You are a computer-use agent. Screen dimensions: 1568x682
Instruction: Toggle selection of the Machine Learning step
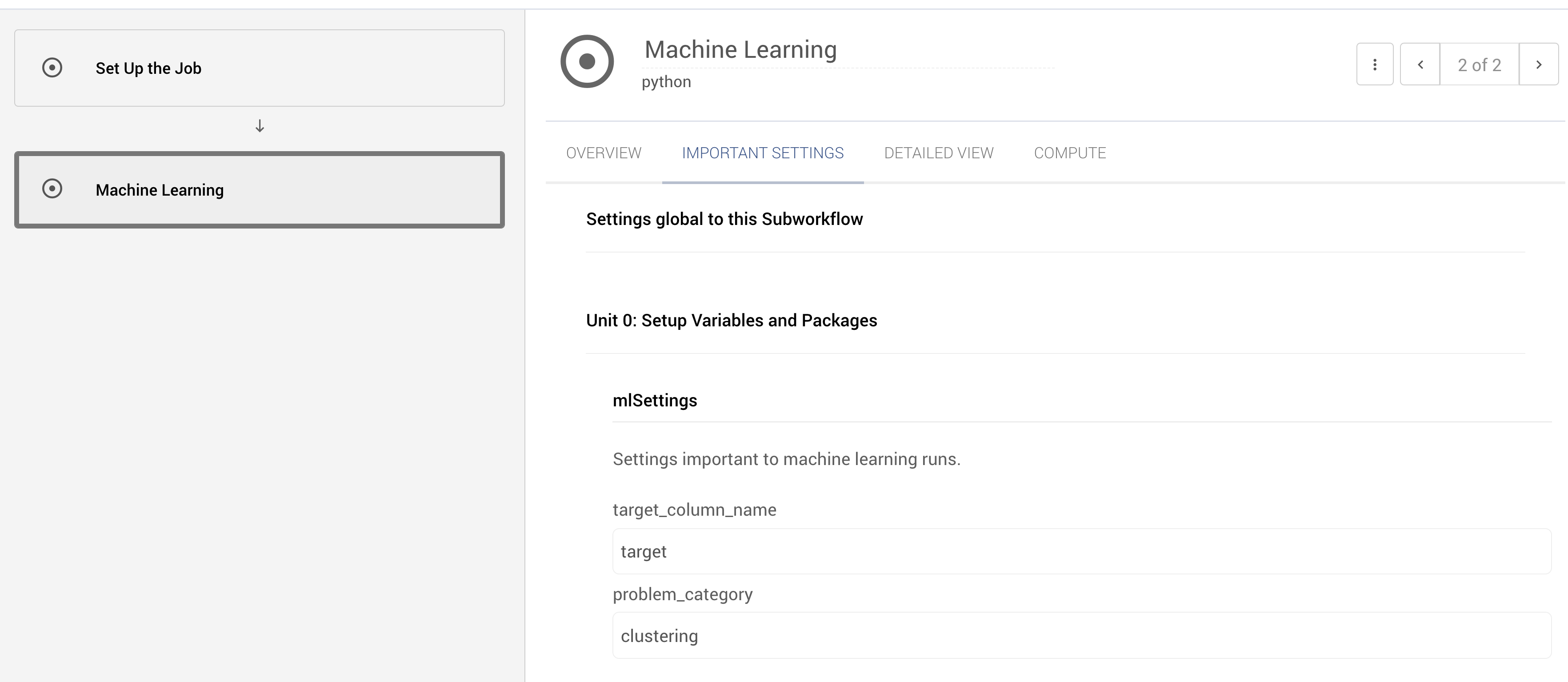259,189
